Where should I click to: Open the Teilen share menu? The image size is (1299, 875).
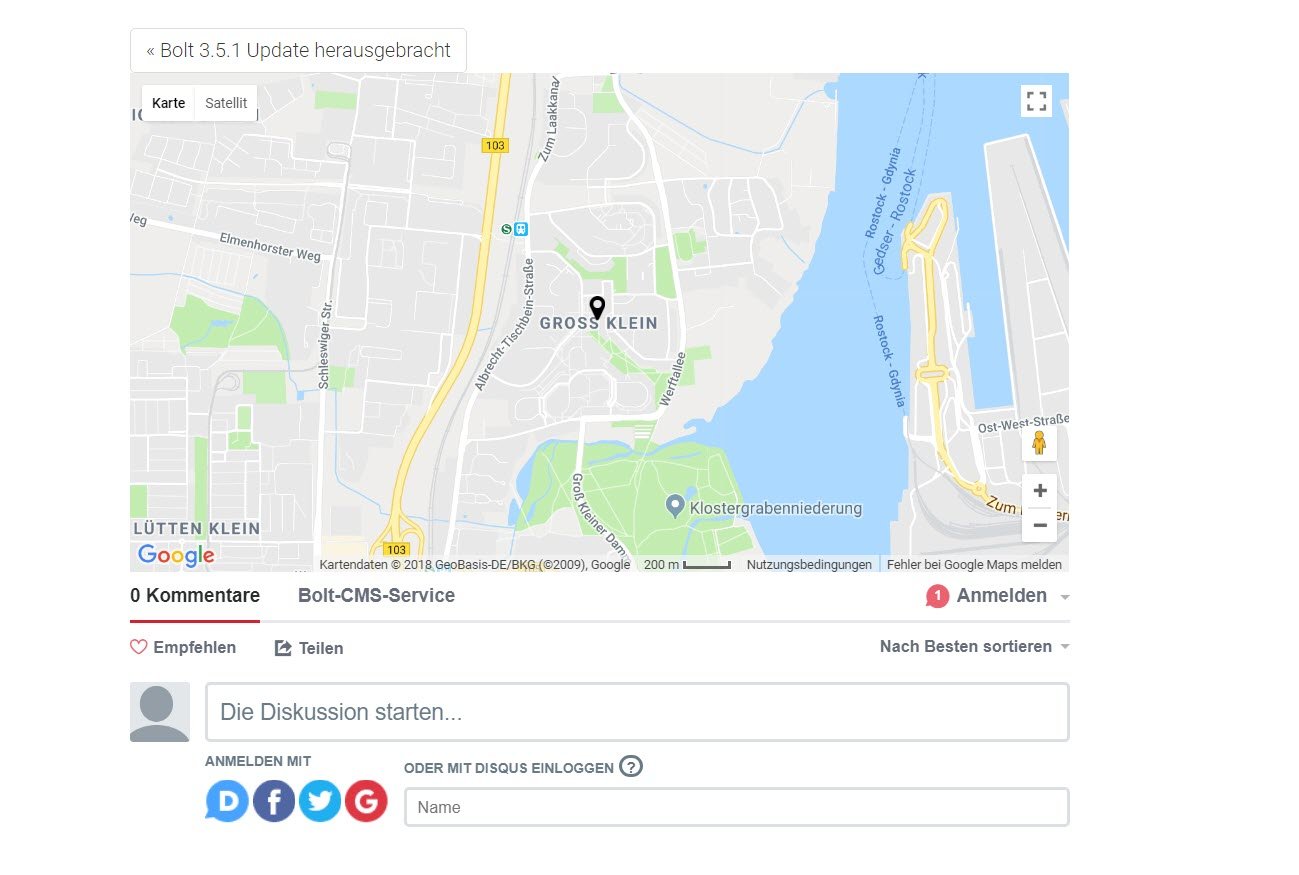[309, 648]
